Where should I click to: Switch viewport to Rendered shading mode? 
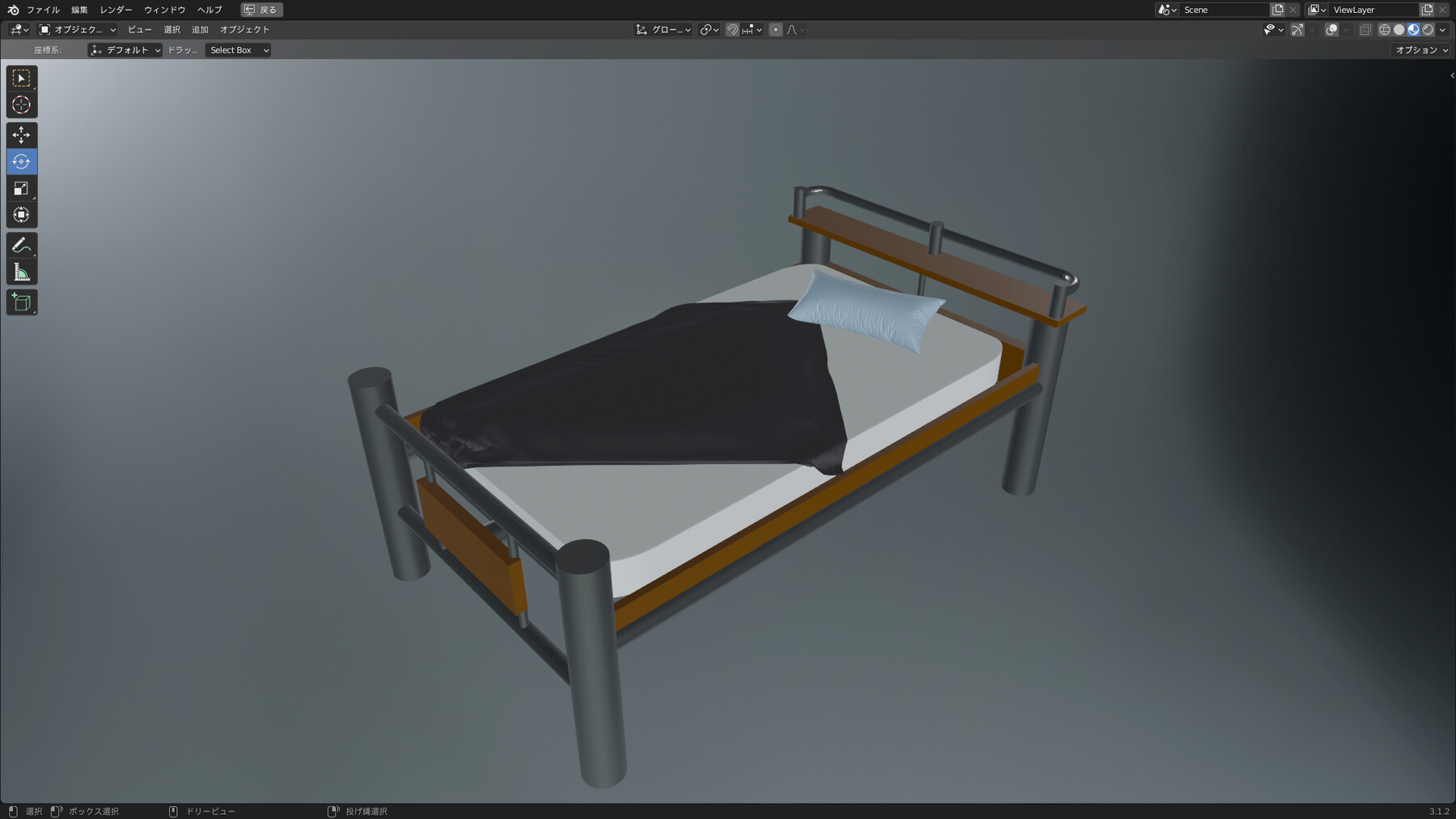click(1426, 29)
